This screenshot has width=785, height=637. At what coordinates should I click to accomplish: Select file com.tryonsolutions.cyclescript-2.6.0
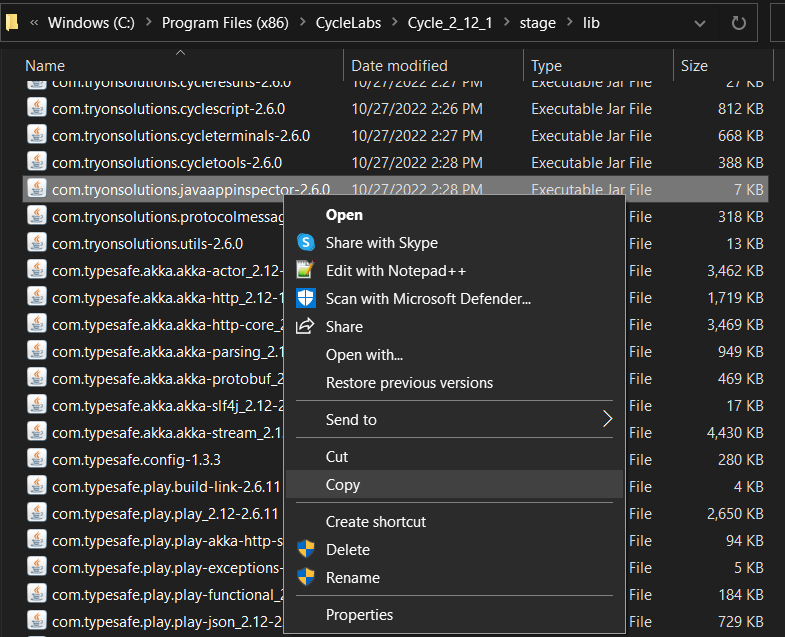point(168,109)
